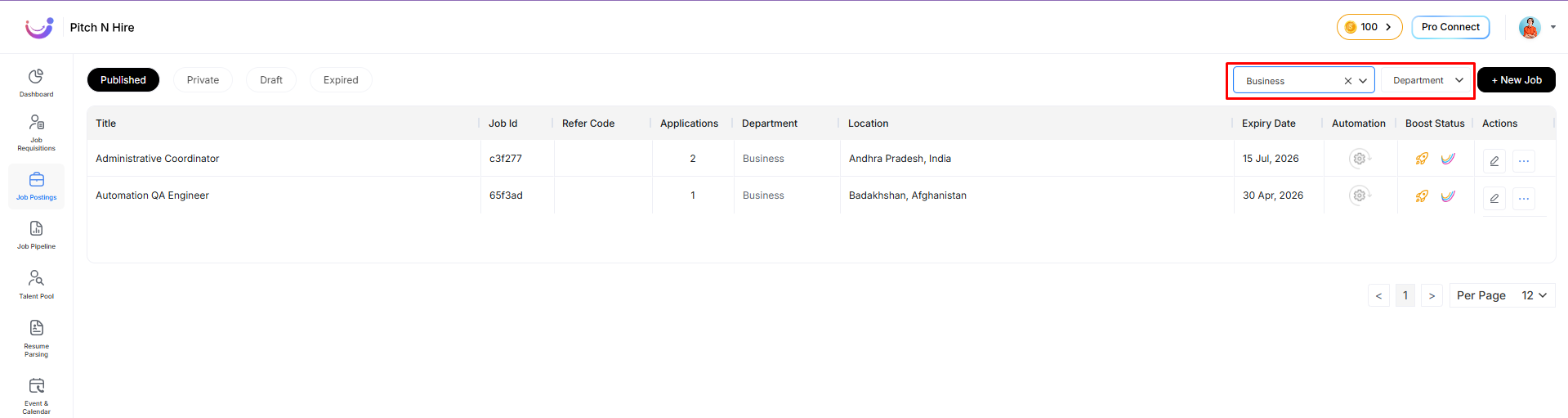Screen dimensions: 1568x418
Task: Click the Pitch N Hire logo
Action: [39, 28]
